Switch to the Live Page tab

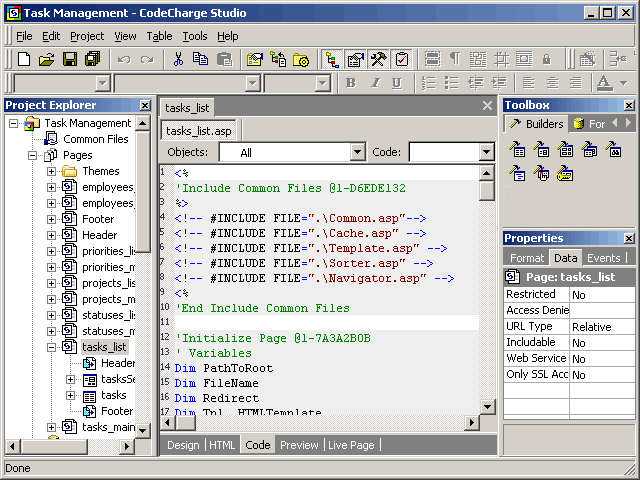[x=351, y=445]
